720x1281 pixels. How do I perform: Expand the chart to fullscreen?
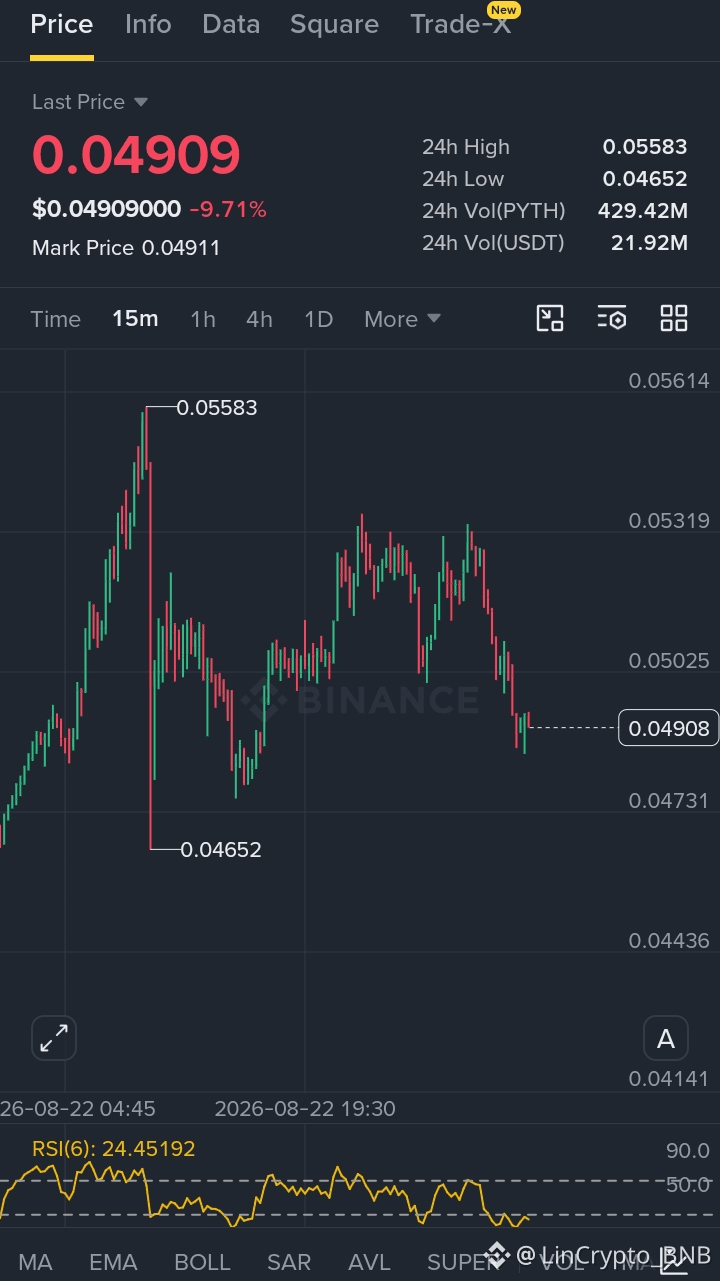pyautogui.click(x=54, y=1039)
